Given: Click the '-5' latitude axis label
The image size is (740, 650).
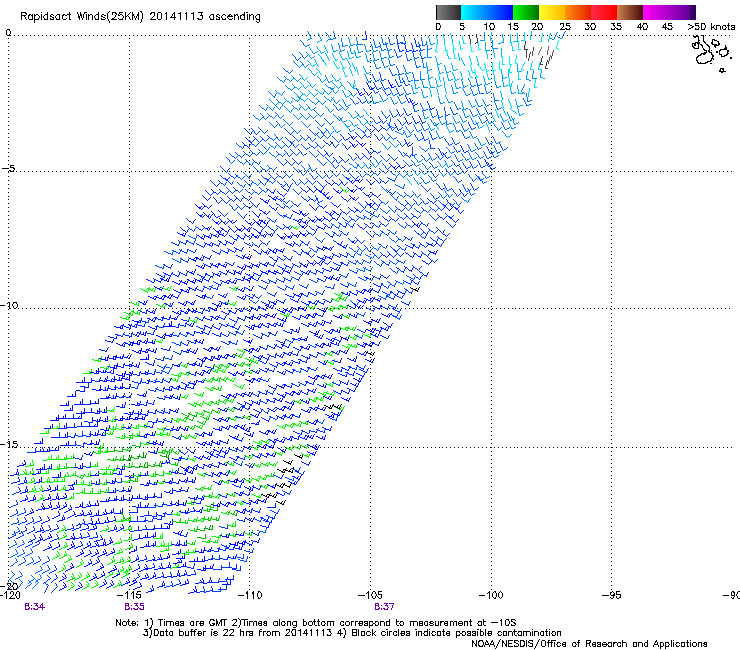Looking at the screenshot, I should coord(9,169).
